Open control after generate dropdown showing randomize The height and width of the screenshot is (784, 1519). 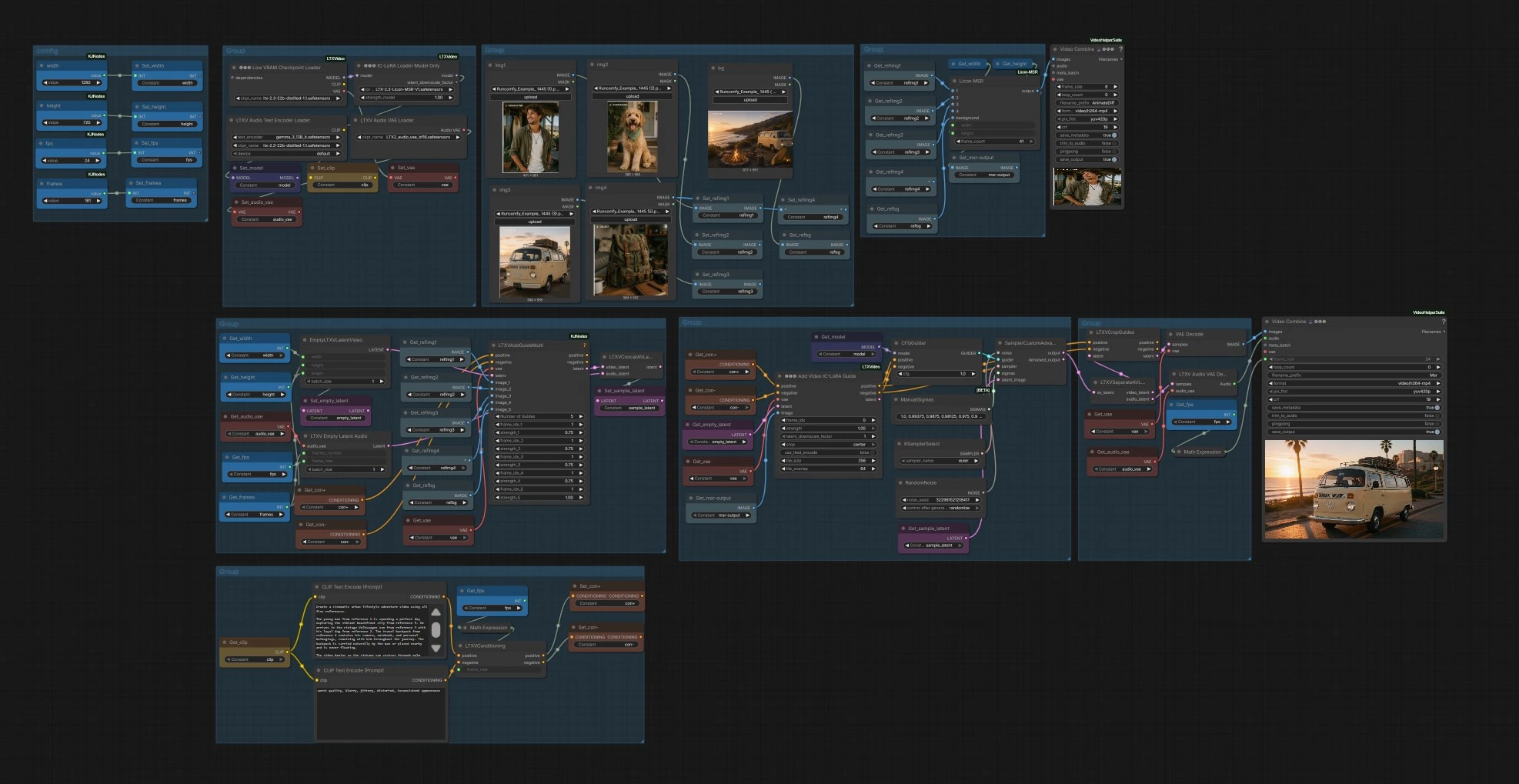[942, 508]
